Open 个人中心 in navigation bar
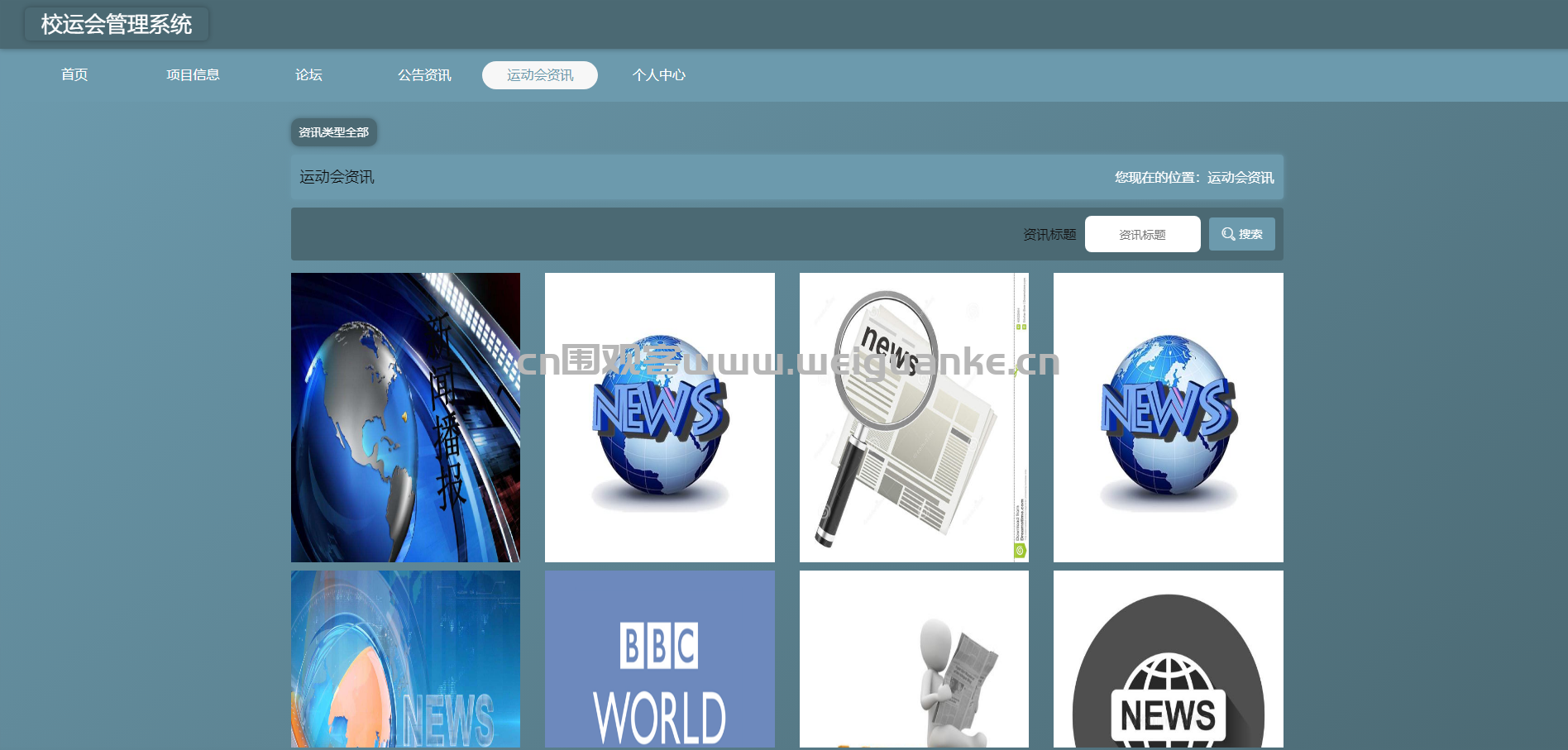Viewport: 1568px width, 750px height. tap(659, 75)
